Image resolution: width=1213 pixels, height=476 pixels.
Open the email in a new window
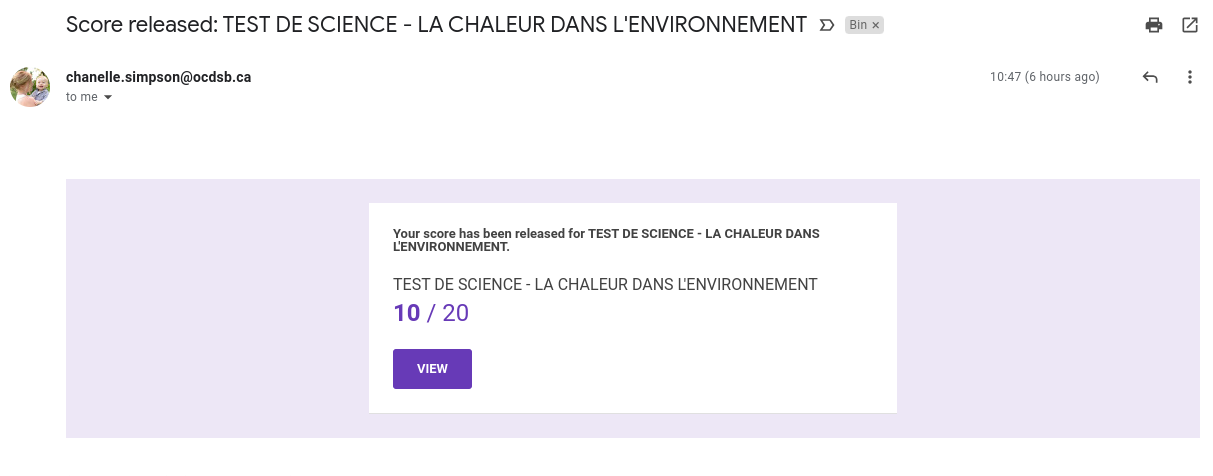[1190, 25]
